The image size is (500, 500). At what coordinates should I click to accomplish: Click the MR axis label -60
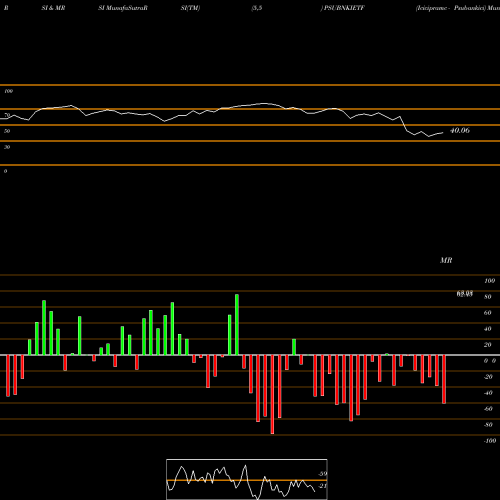click(x=488, y=409)
